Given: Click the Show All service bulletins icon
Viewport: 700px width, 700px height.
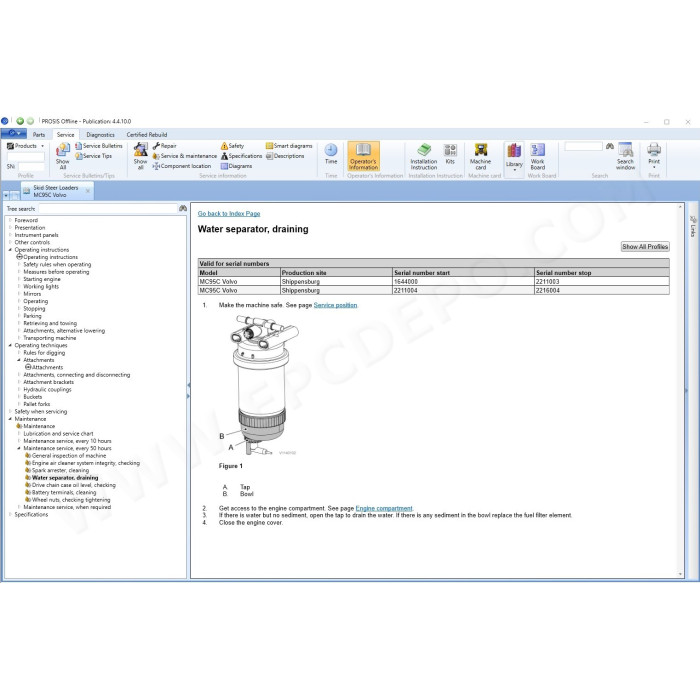Looking at the screenshot, I should 62,156.
